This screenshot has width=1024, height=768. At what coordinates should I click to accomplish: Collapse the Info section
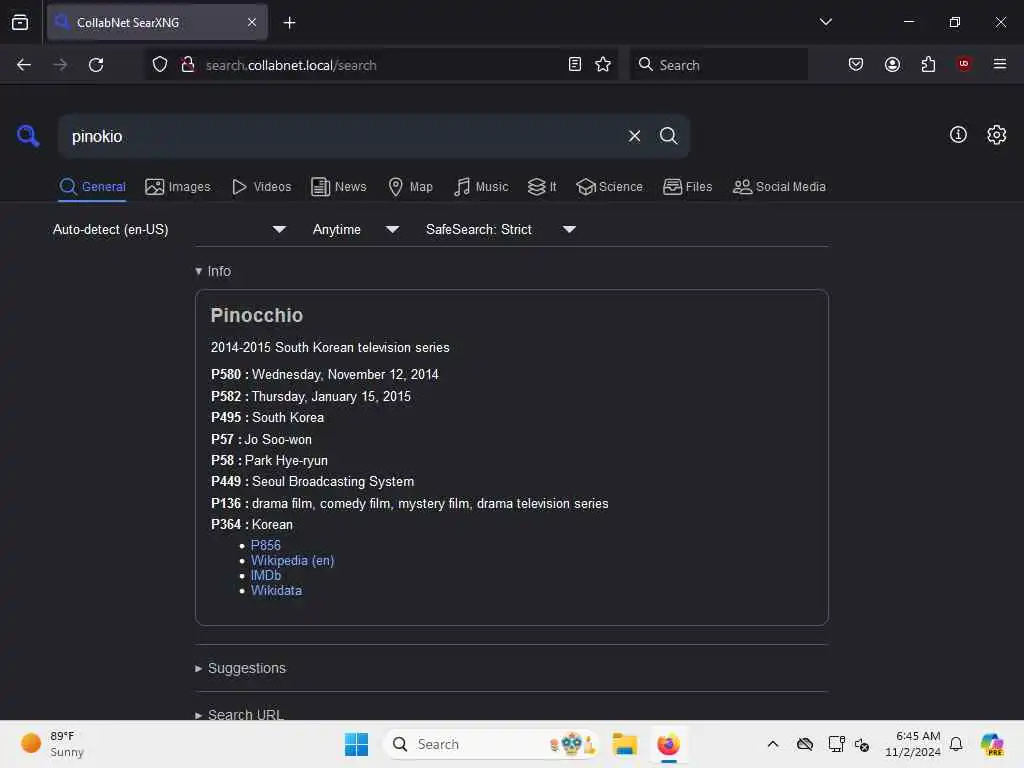pos(213,271)
